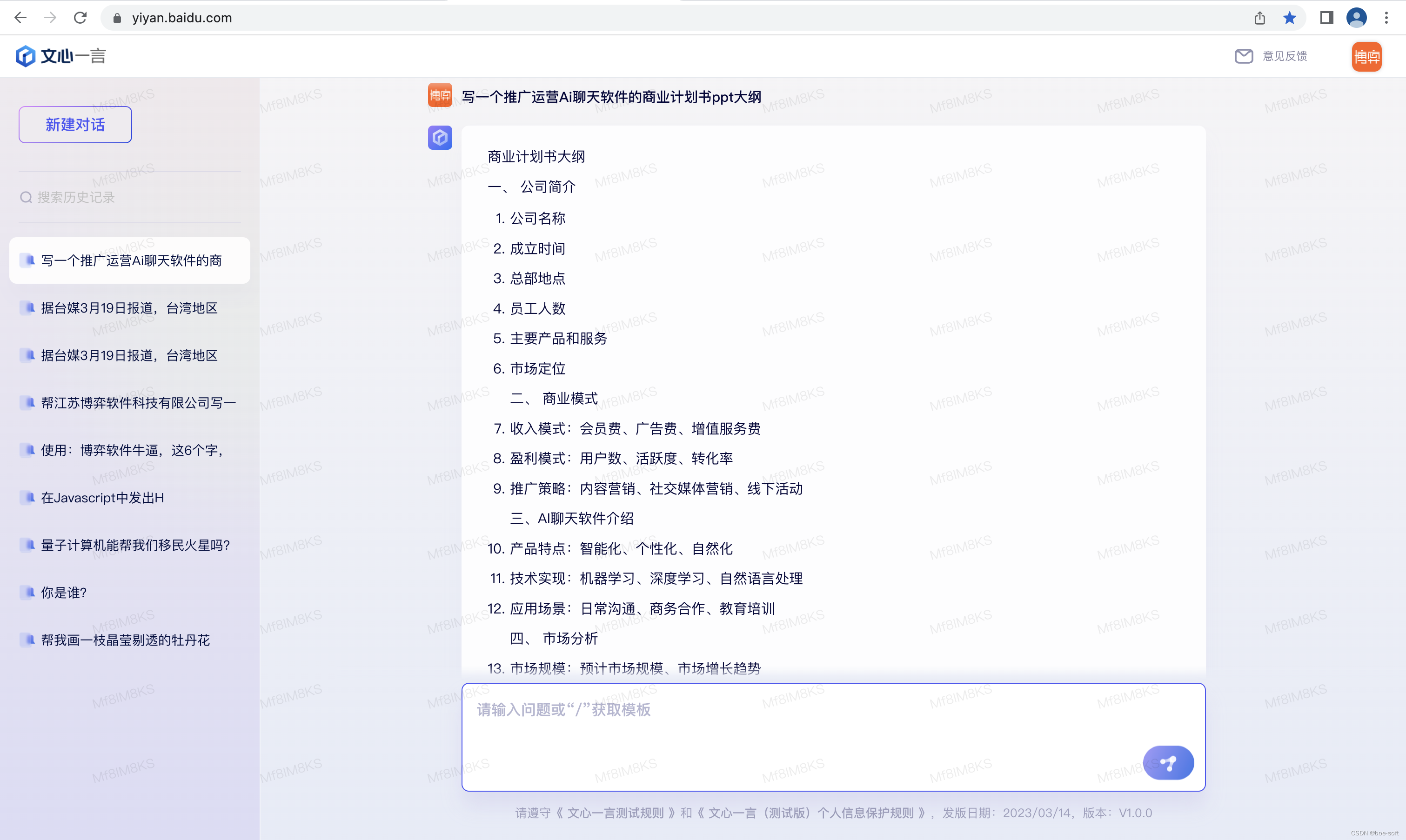
Task: Click list item 3. 总部地点
Action: point(529,278)
